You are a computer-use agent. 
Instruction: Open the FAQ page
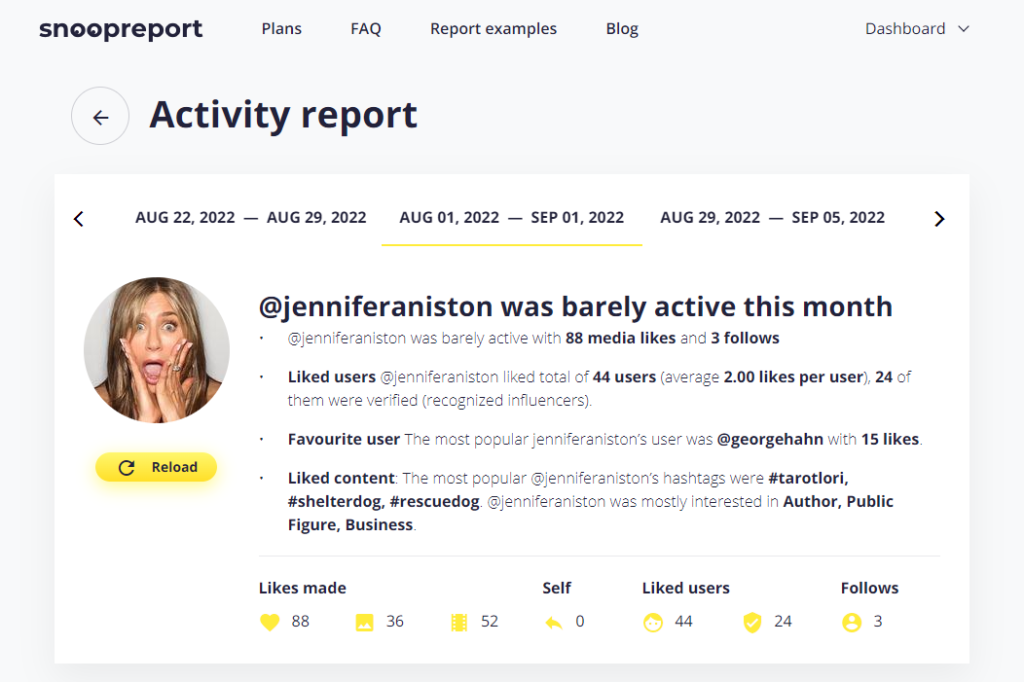(366, 29)
